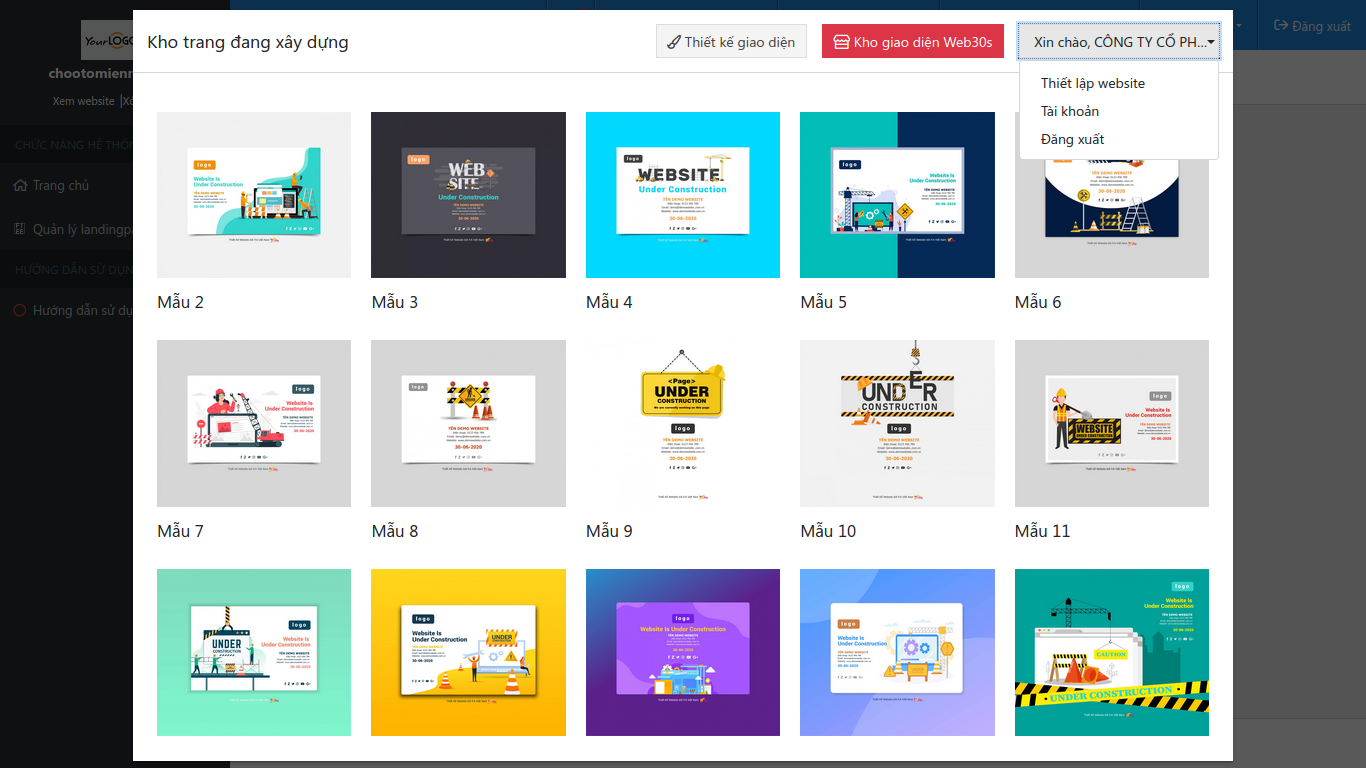Collapse the Xin chào account dropdown
This screenshot has height=768, width=1366.
point(1119,42)
